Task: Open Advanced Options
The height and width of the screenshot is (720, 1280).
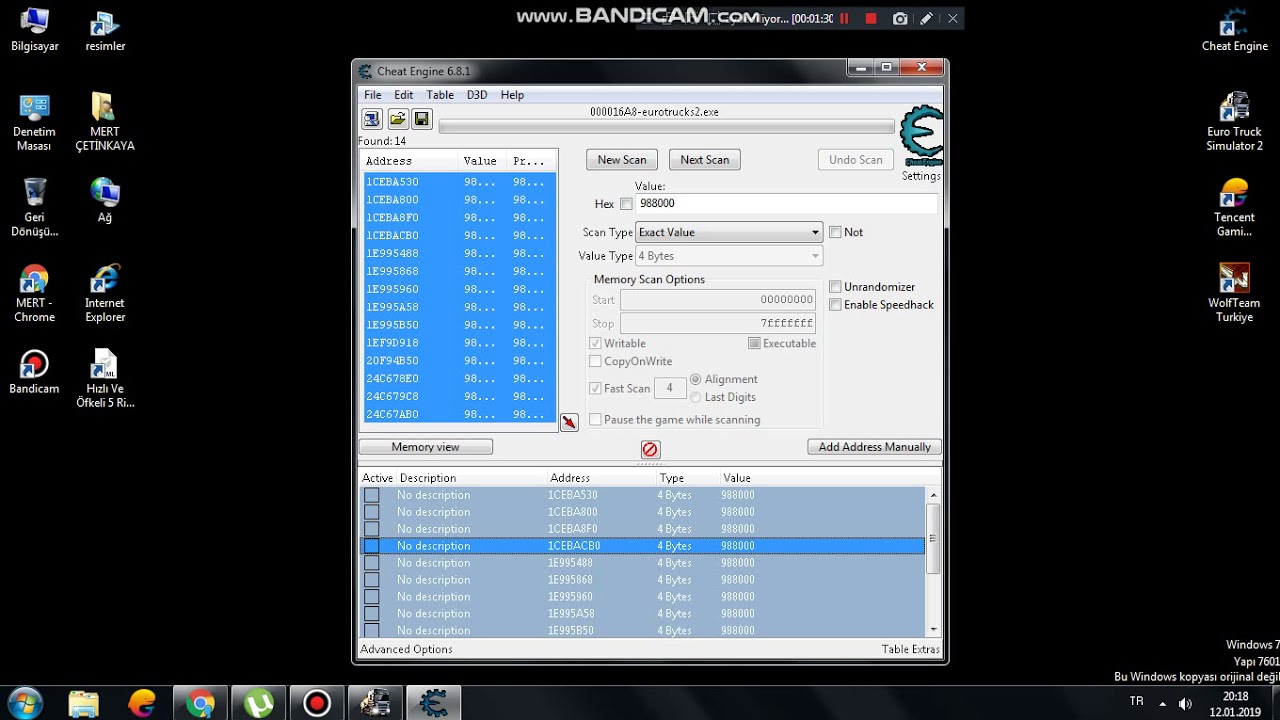Action: click(406, 649)
